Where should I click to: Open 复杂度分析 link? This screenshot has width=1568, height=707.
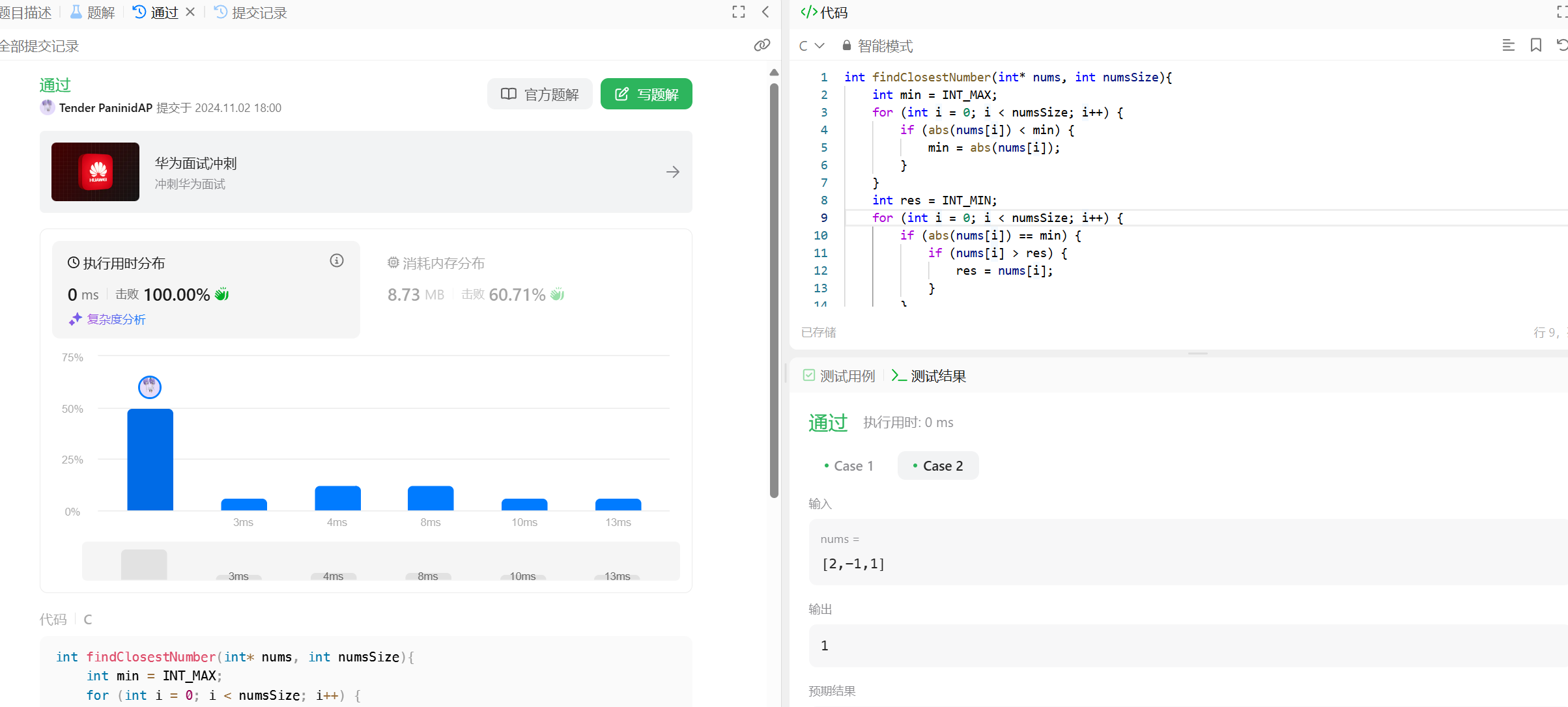pyautogui.click(x=115, y=320)
